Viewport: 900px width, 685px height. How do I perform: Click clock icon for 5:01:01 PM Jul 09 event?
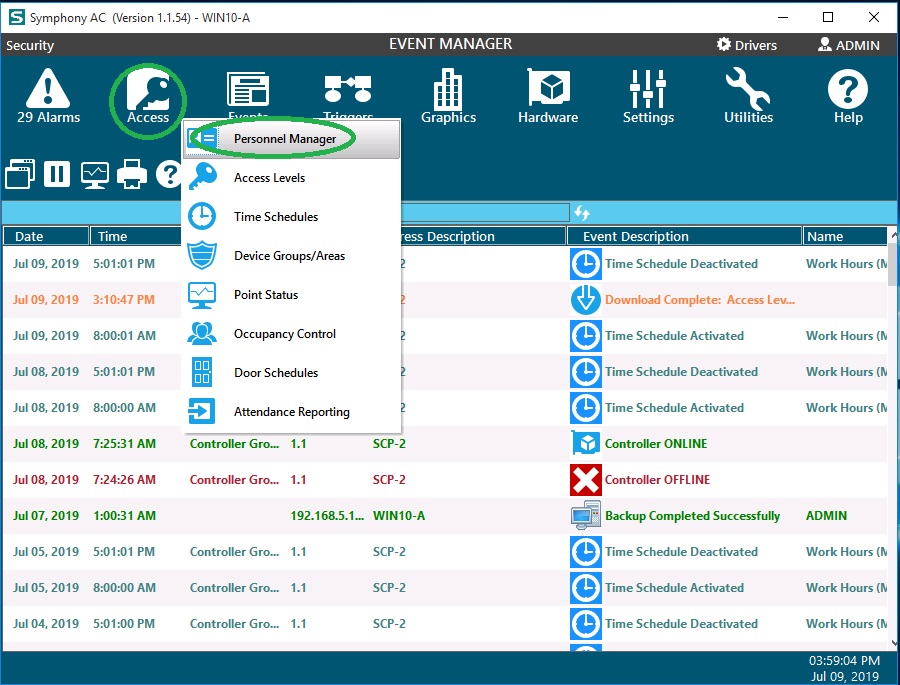585,264
